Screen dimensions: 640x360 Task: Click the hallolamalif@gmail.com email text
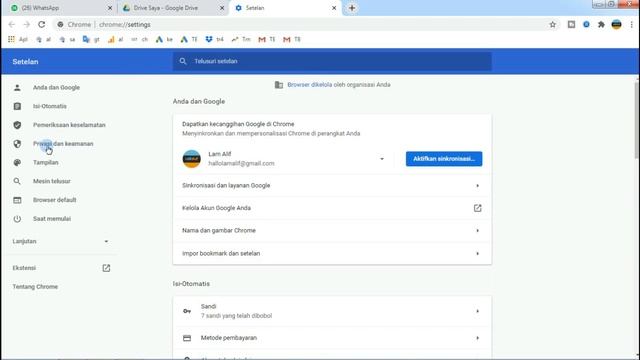(x=241, y=163)
